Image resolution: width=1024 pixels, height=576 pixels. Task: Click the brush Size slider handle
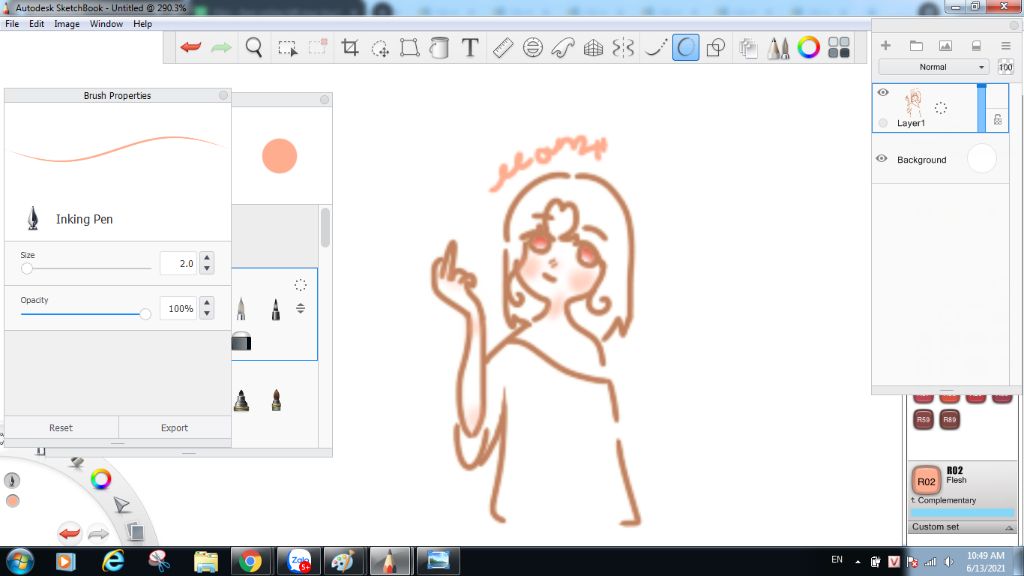tap(27, 268)
